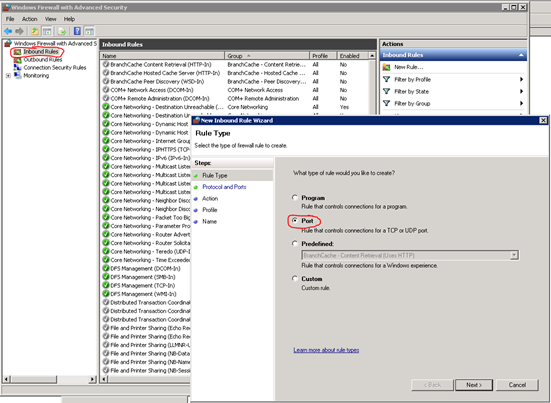551x403 pixels.
Task: Open the Action menu
Action: point(30,19)
